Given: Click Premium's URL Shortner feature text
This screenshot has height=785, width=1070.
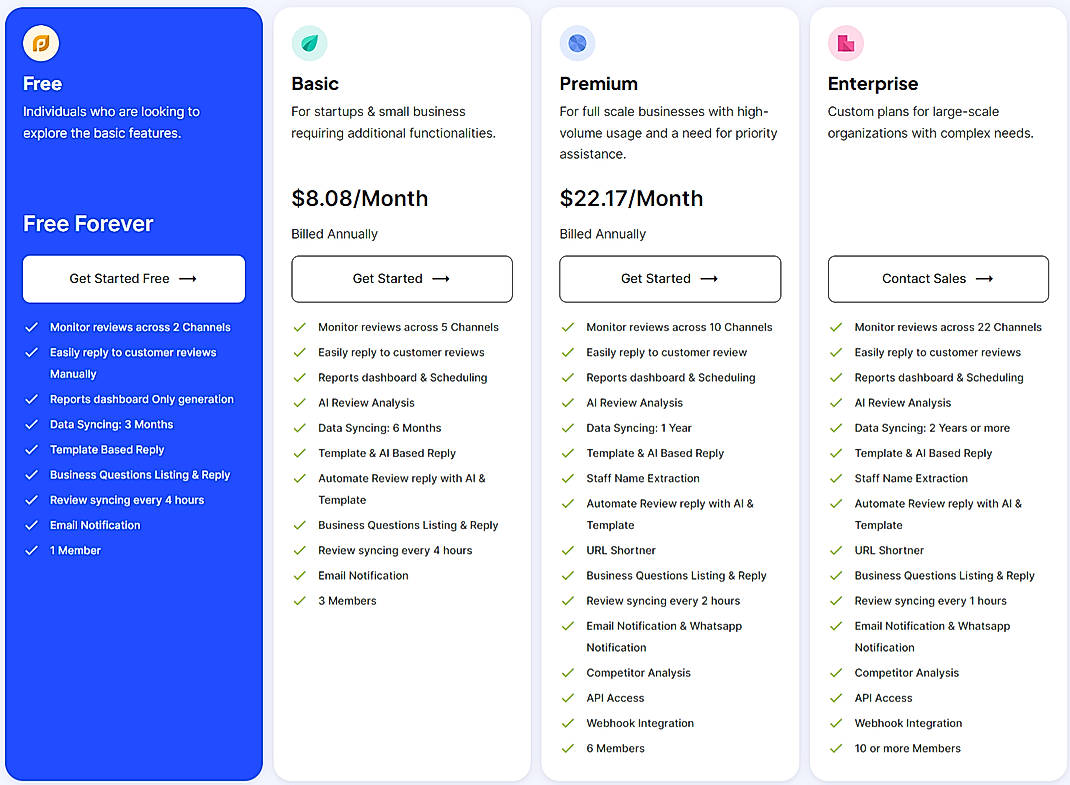Looking at the screenshot, I should click(x=621, y=551).
